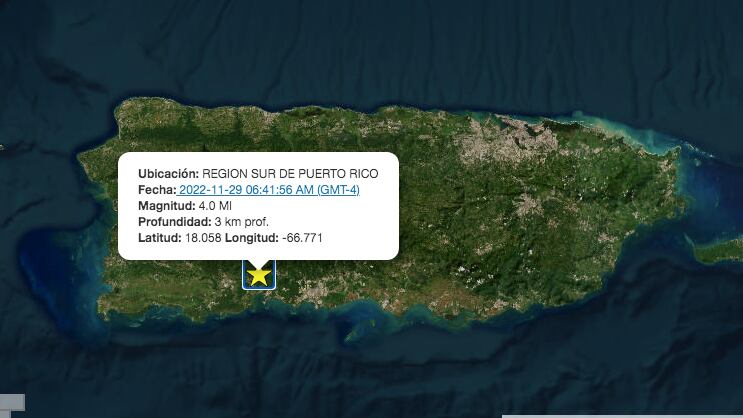Click the bold Fecha label in popup

157,190
